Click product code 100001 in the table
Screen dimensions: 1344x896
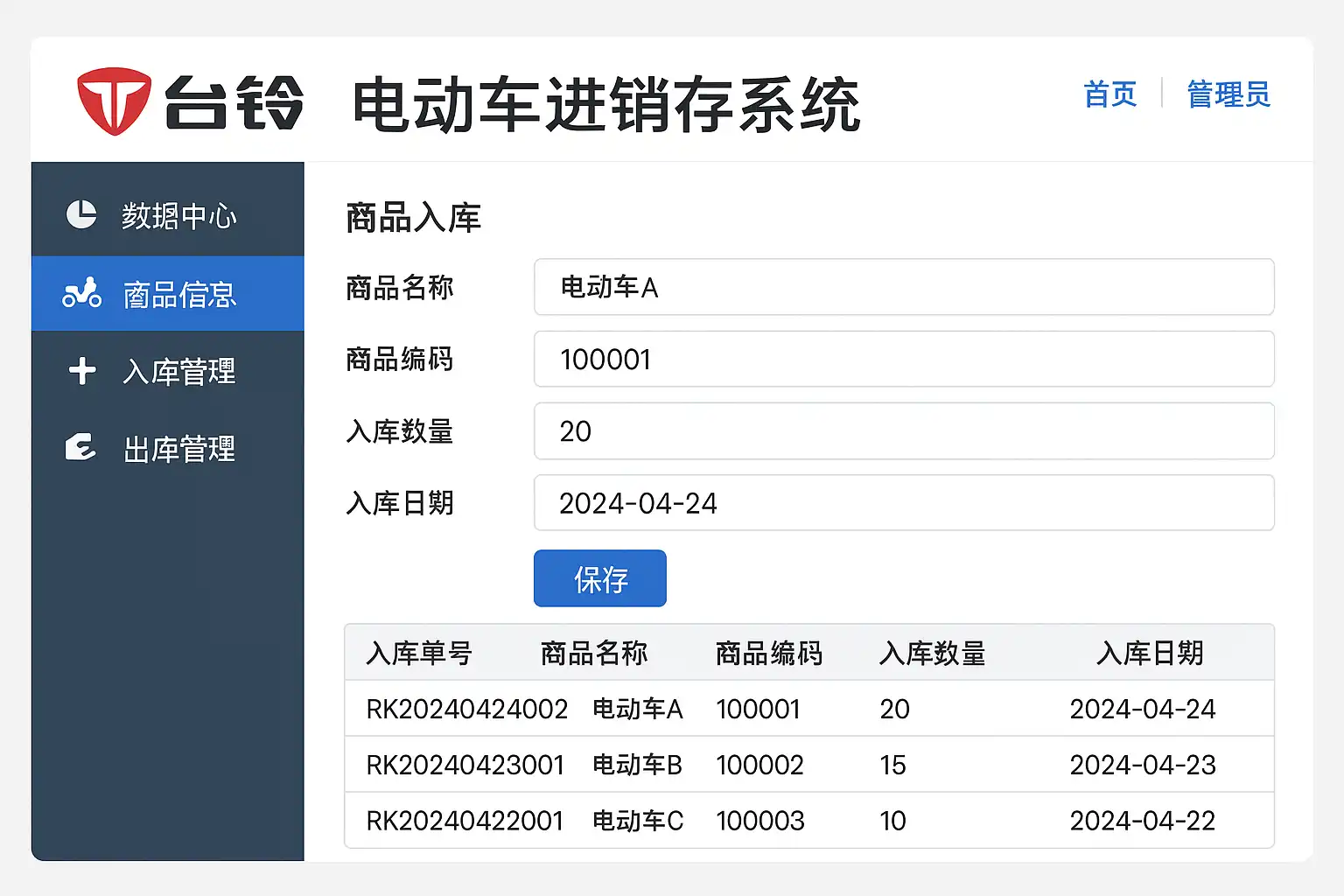(759, 709)
